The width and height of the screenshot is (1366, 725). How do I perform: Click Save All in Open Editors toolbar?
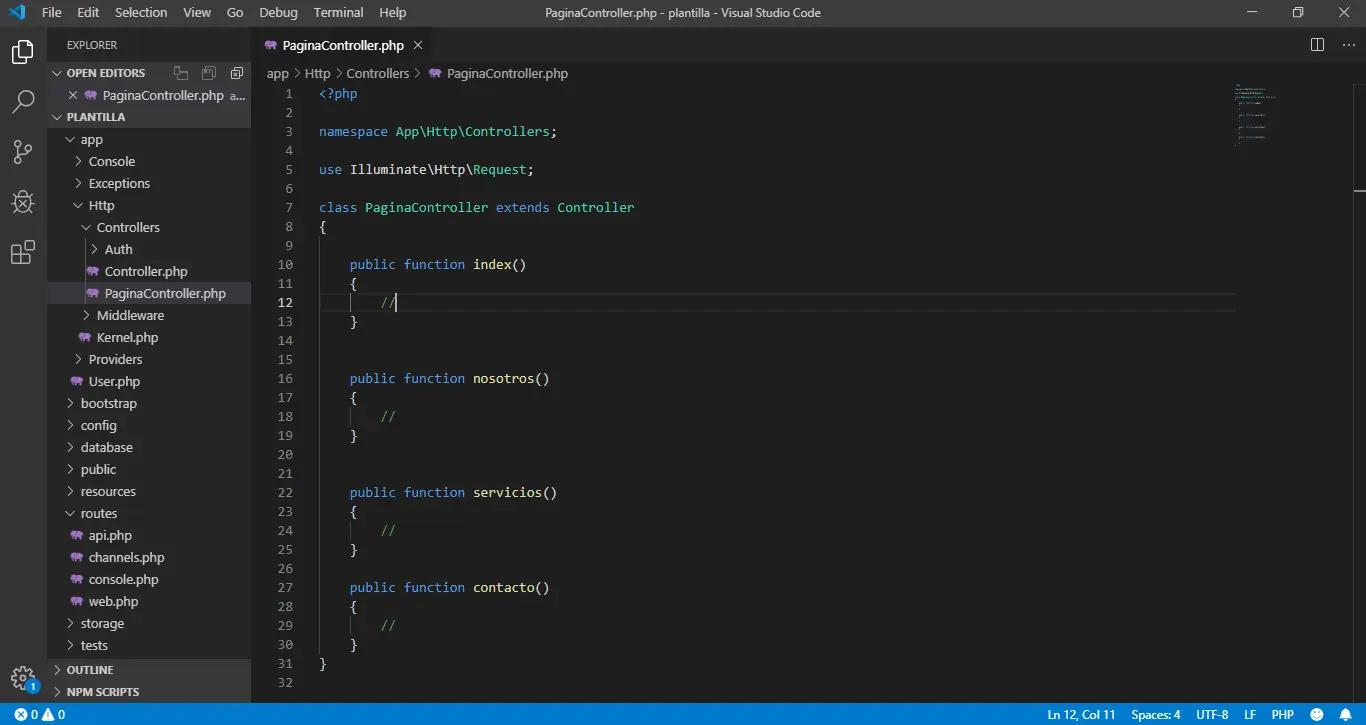click(209, 72)
